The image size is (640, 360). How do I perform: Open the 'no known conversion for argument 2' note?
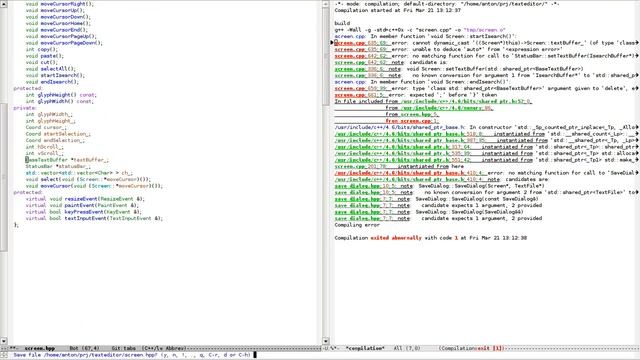(x=373, y=193)
